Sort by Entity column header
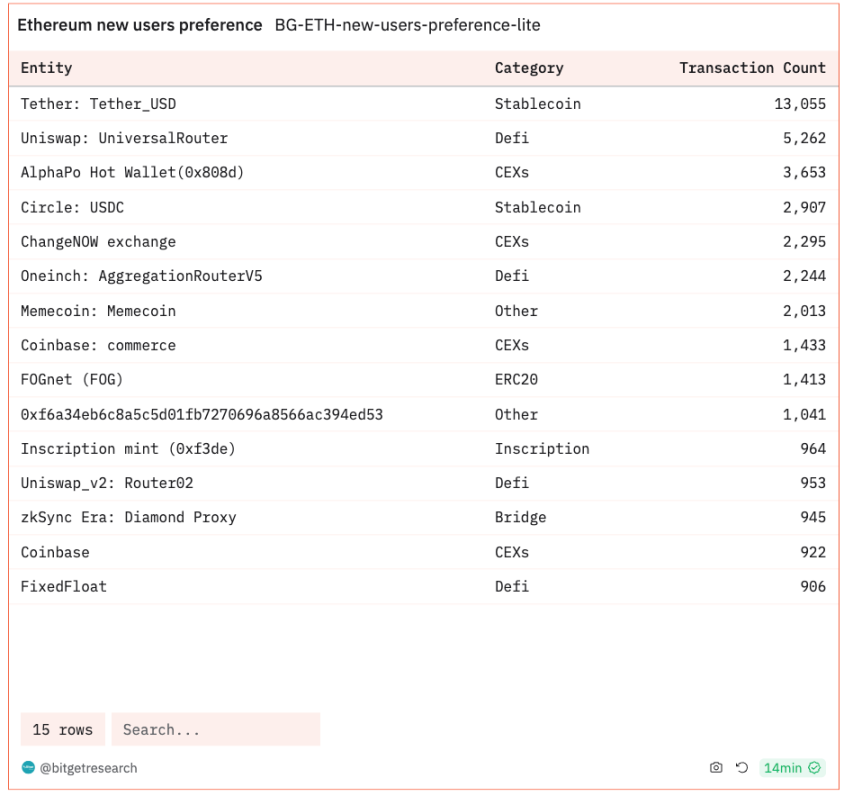This screenshot has height=796, width=844. pos(46,68)
